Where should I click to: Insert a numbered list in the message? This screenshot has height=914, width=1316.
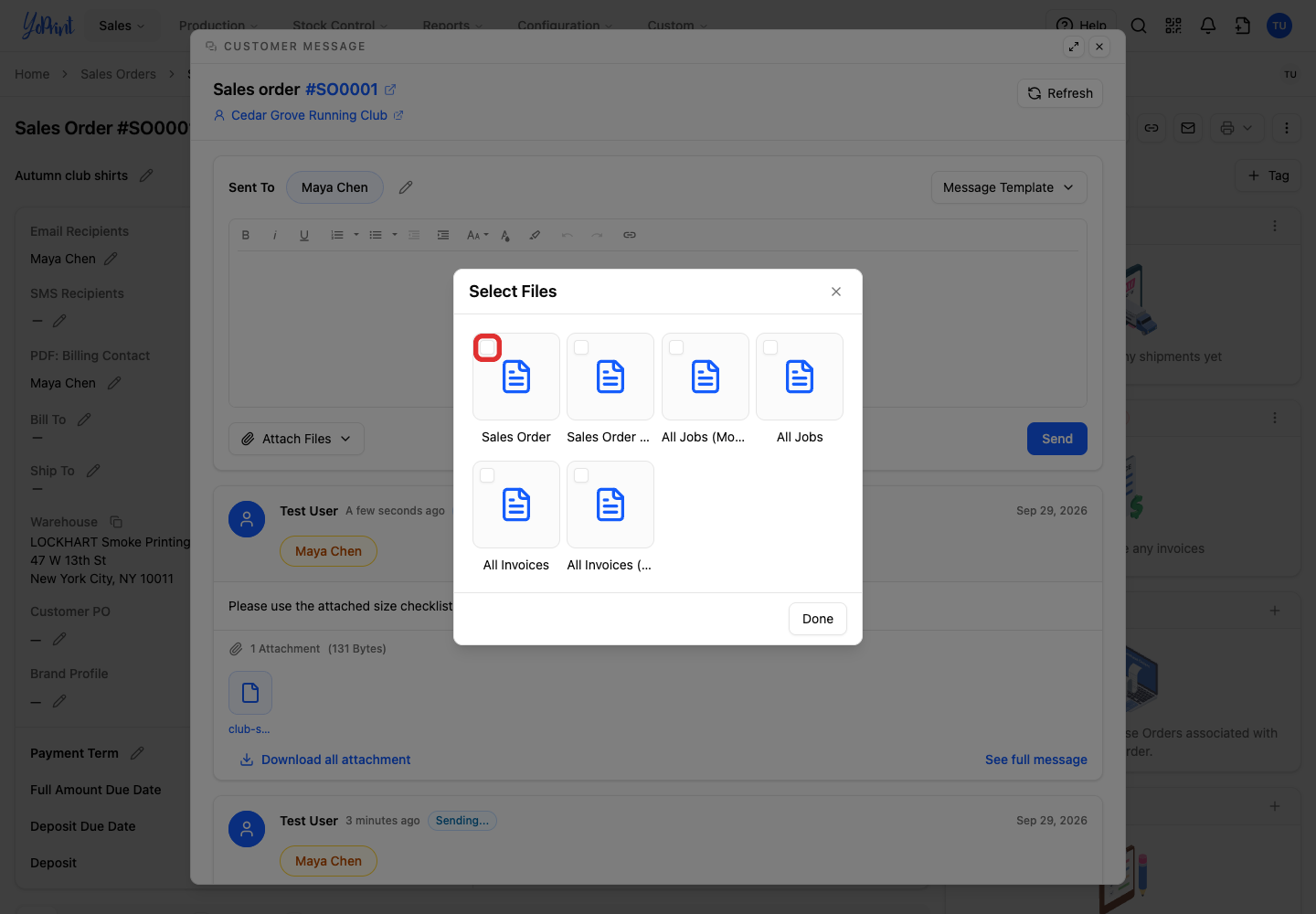[337, 235]
